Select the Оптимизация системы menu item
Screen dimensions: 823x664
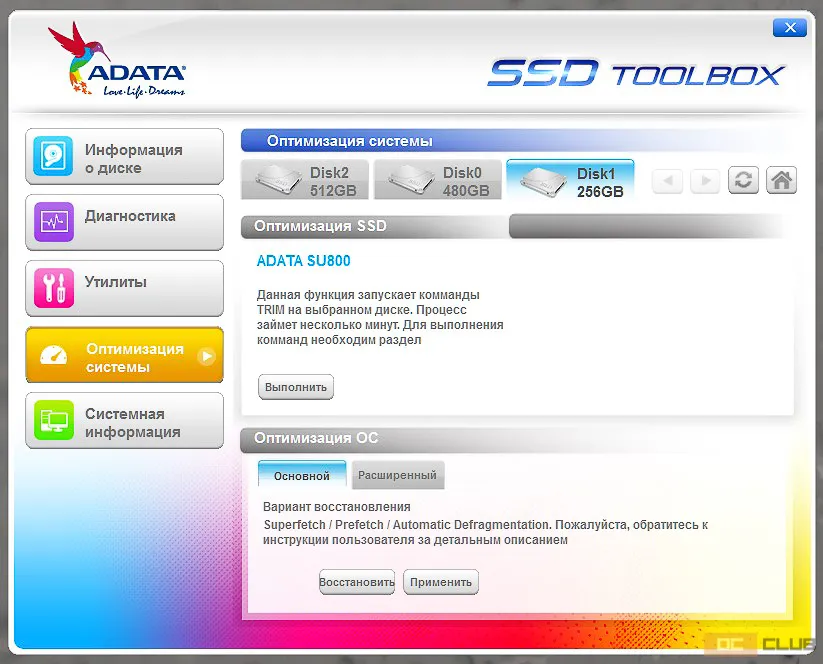pyautogui.click(x=124, y=355)
